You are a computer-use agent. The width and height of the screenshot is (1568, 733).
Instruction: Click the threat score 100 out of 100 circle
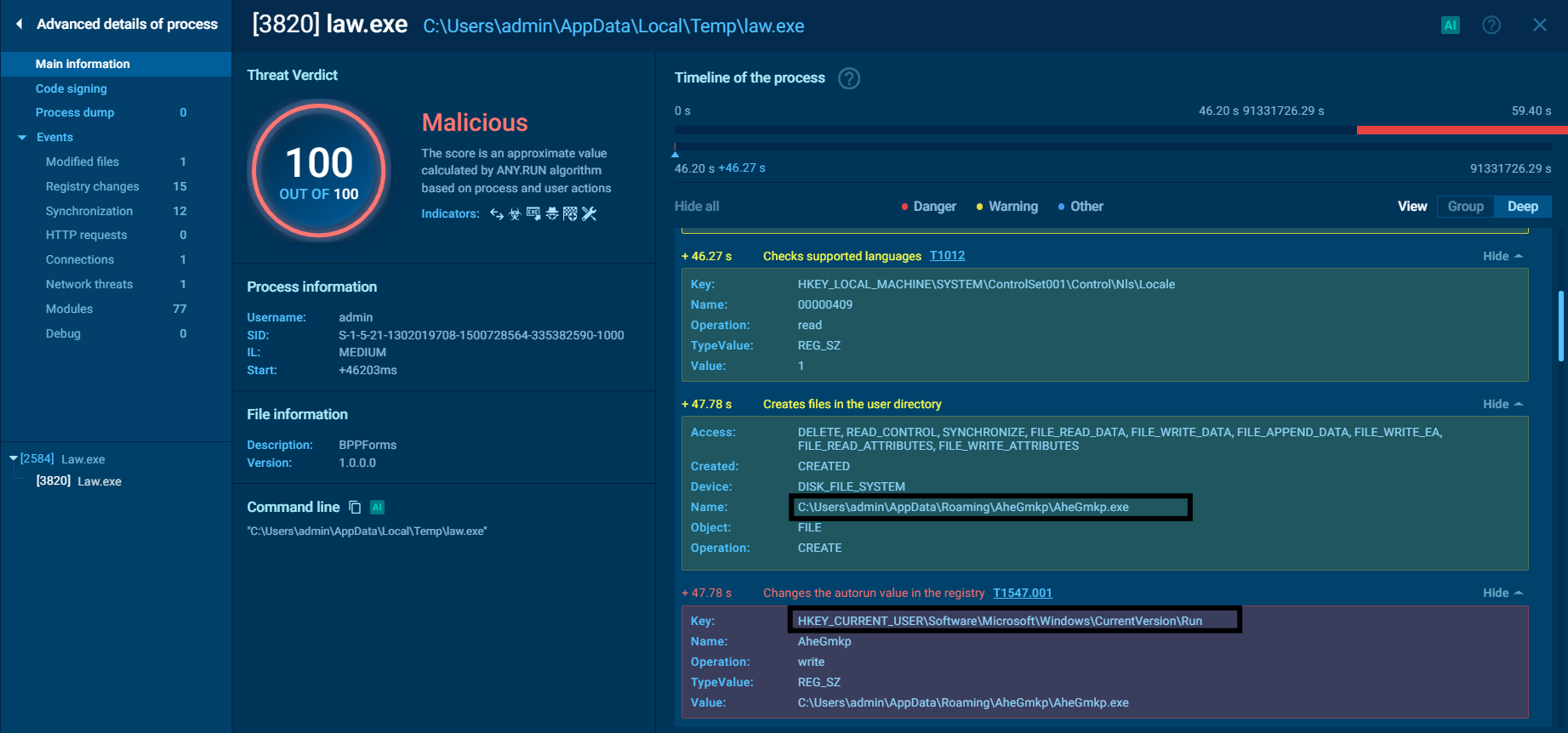pos(319,171)
